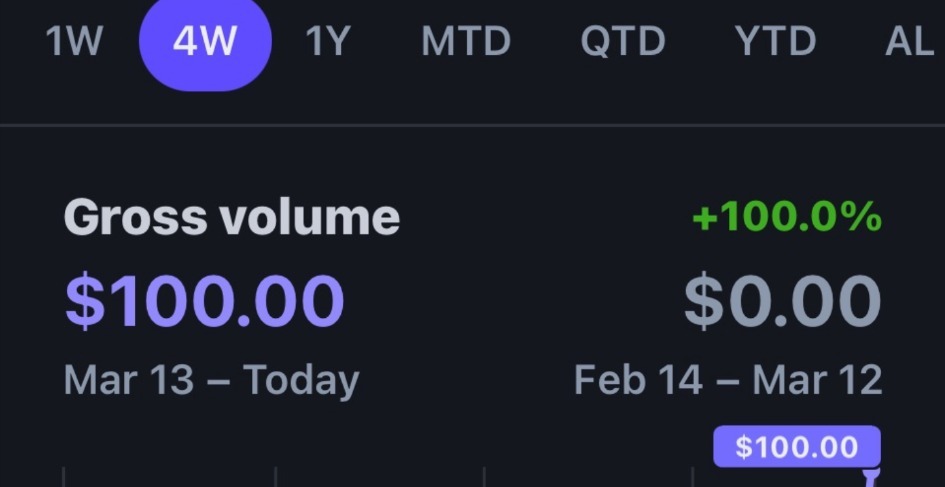Tap the partially visible ALL range tab
This screenshot has width=945, height=487.
(912, 42)
